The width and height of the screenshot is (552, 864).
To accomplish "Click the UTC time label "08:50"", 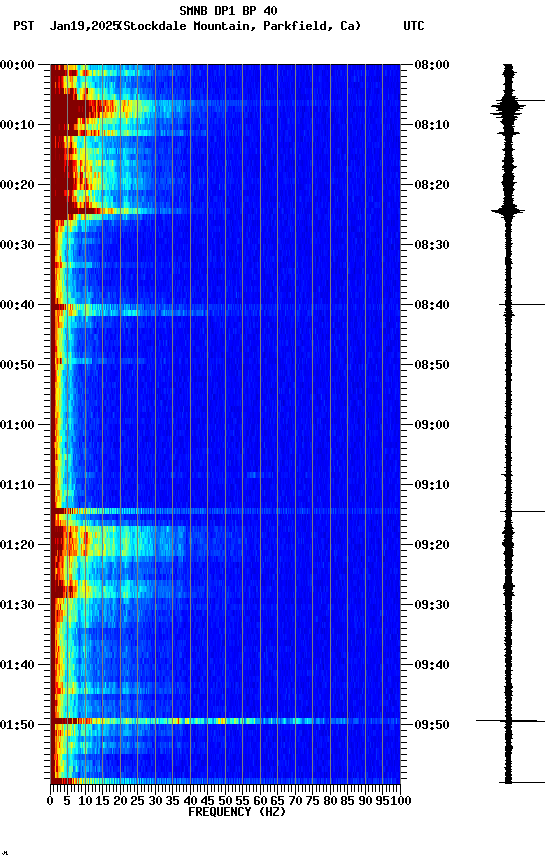I will tap(432, 365).
